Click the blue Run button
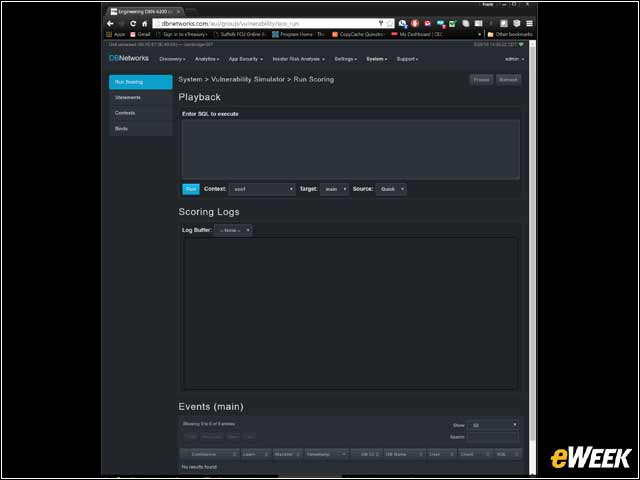 tap(191, 189)
